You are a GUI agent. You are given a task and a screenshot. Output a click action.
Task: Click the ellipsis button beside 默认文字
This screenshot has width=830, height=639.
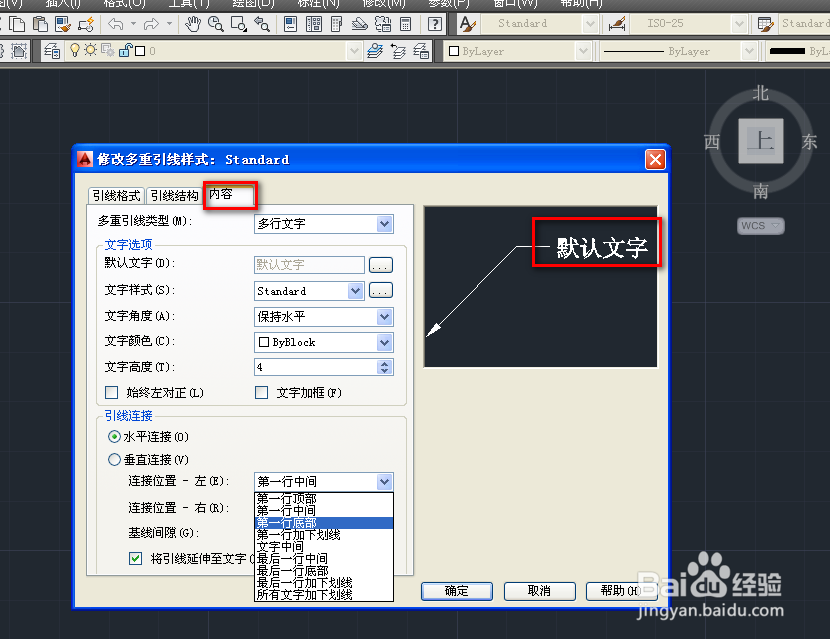coord(381,265)
